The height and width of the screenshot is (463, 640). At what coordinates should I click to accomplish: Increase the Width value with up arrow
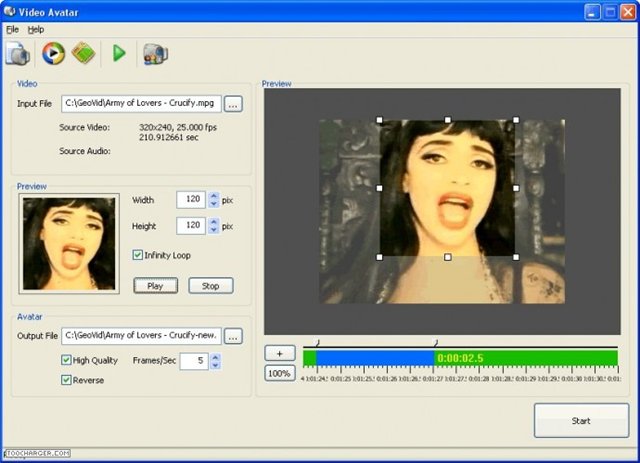(213, 196)
